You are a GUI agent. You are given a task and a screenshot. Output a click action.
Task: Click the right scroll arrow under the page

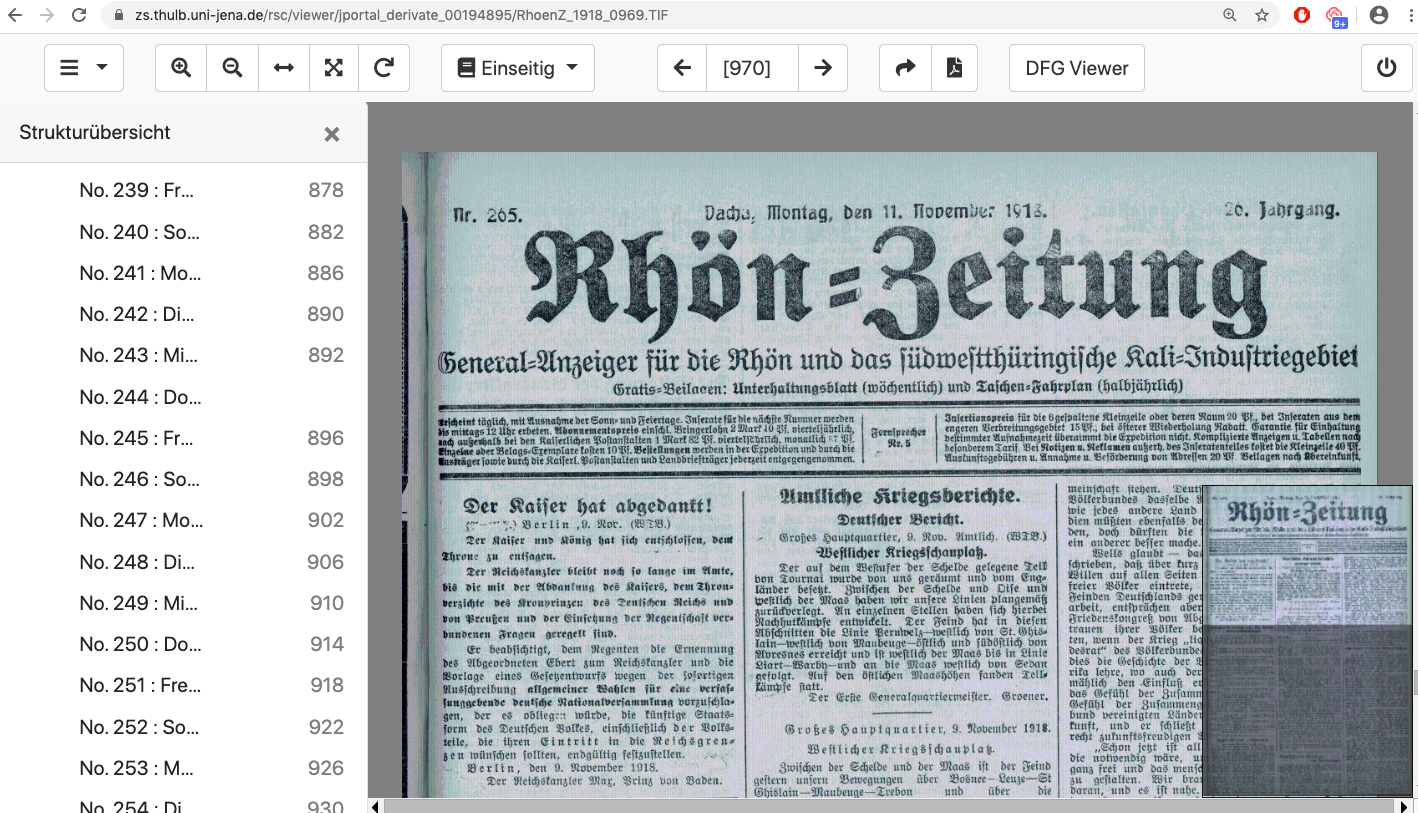click(1404, 806)
